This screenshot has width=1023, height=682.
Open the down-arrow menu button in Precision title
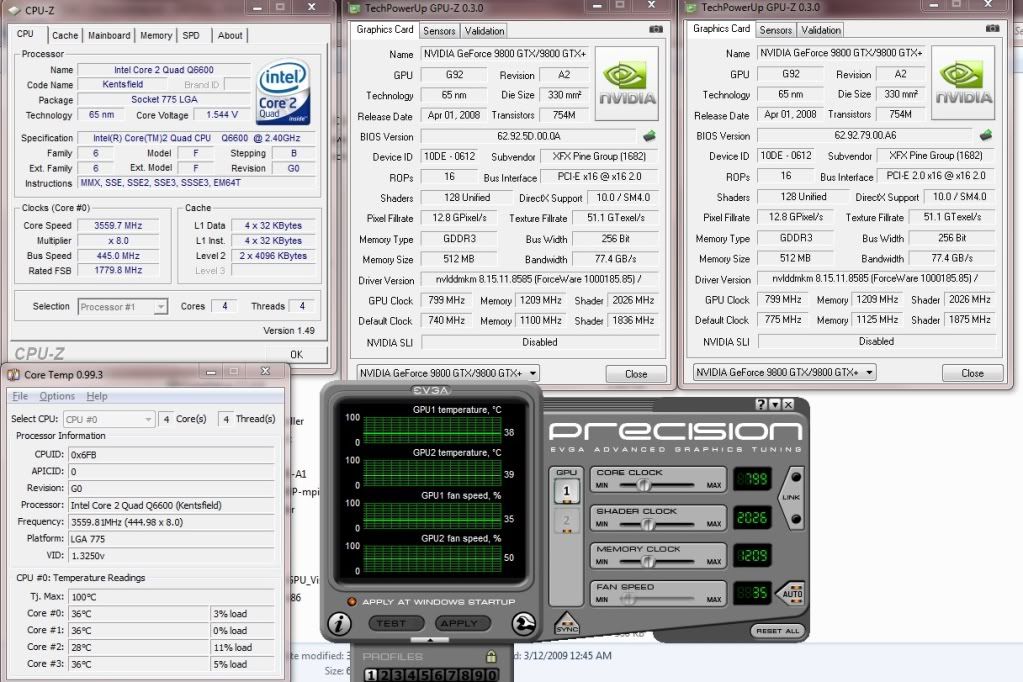coord(775,405)
